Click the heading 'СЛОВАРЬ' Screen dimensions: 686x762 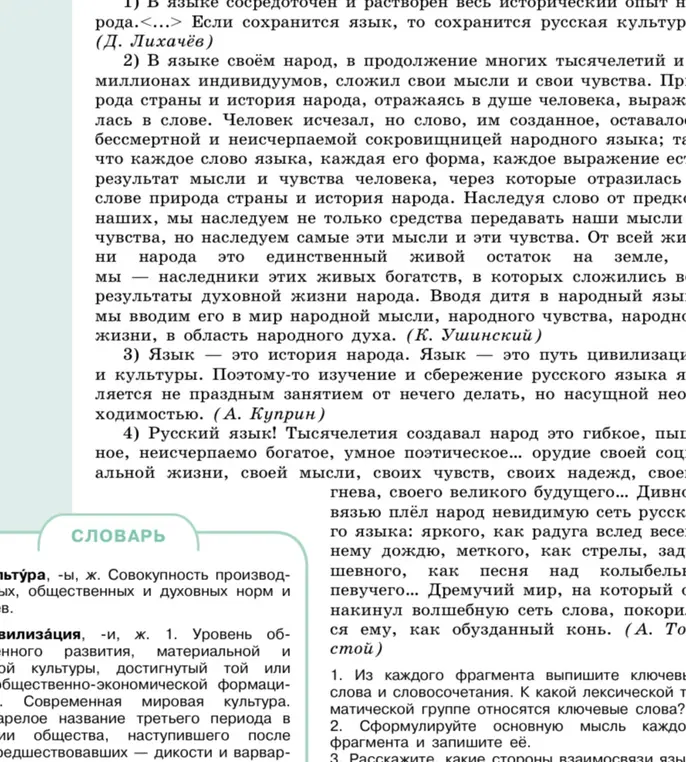click(x=119, y=536)
